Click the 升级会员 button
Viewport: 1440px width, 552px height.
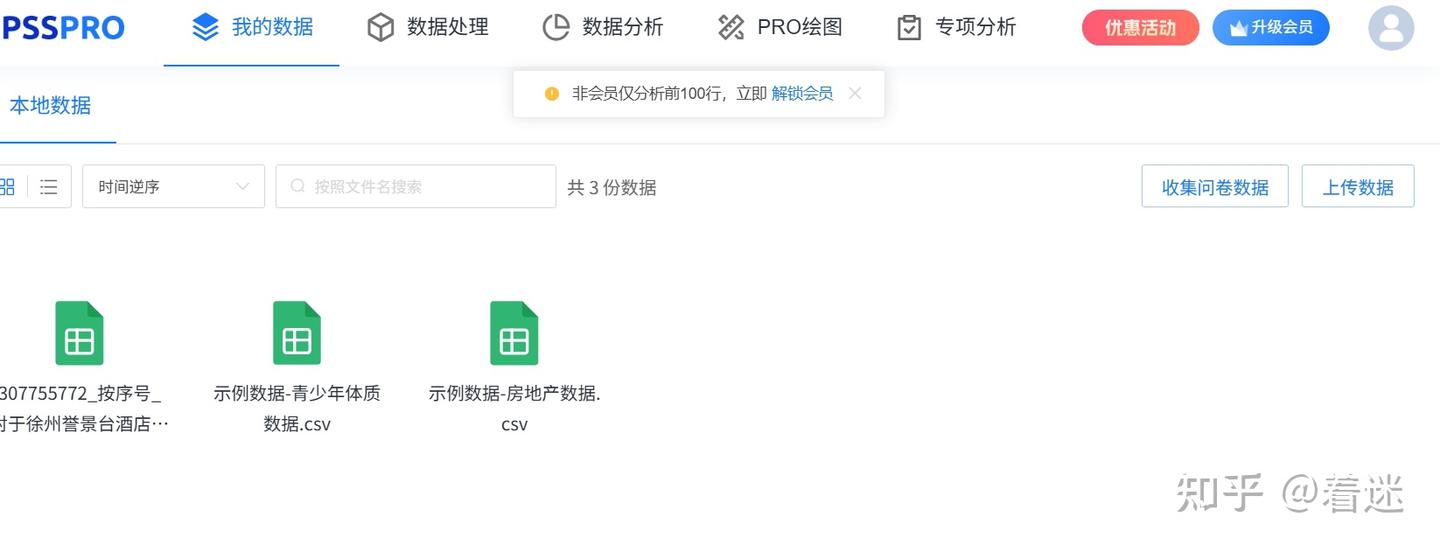click(x=1271, y=28)
